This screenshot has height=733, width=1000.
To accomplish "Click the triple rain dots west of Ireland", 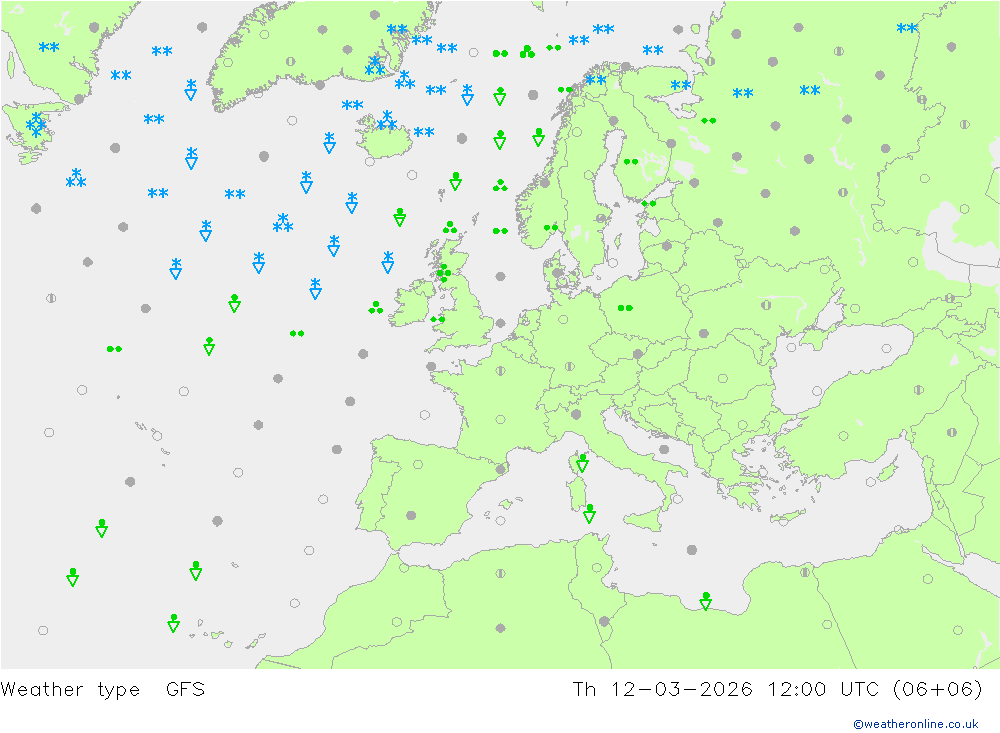I will [x=376, y=308].
